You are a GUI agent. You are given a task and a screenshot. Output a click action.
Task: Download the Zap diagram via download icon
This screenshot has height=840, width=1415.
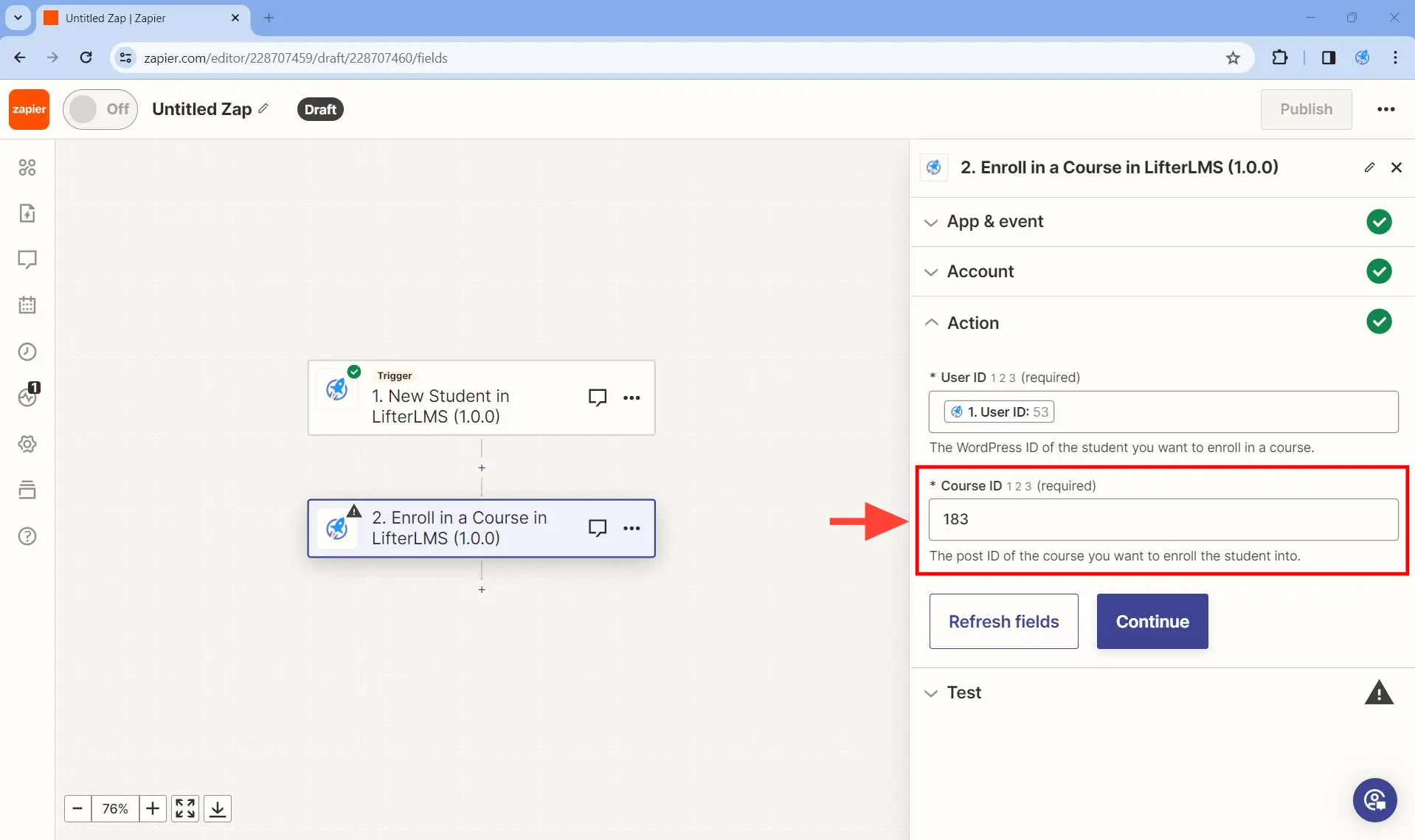[217, 808]
